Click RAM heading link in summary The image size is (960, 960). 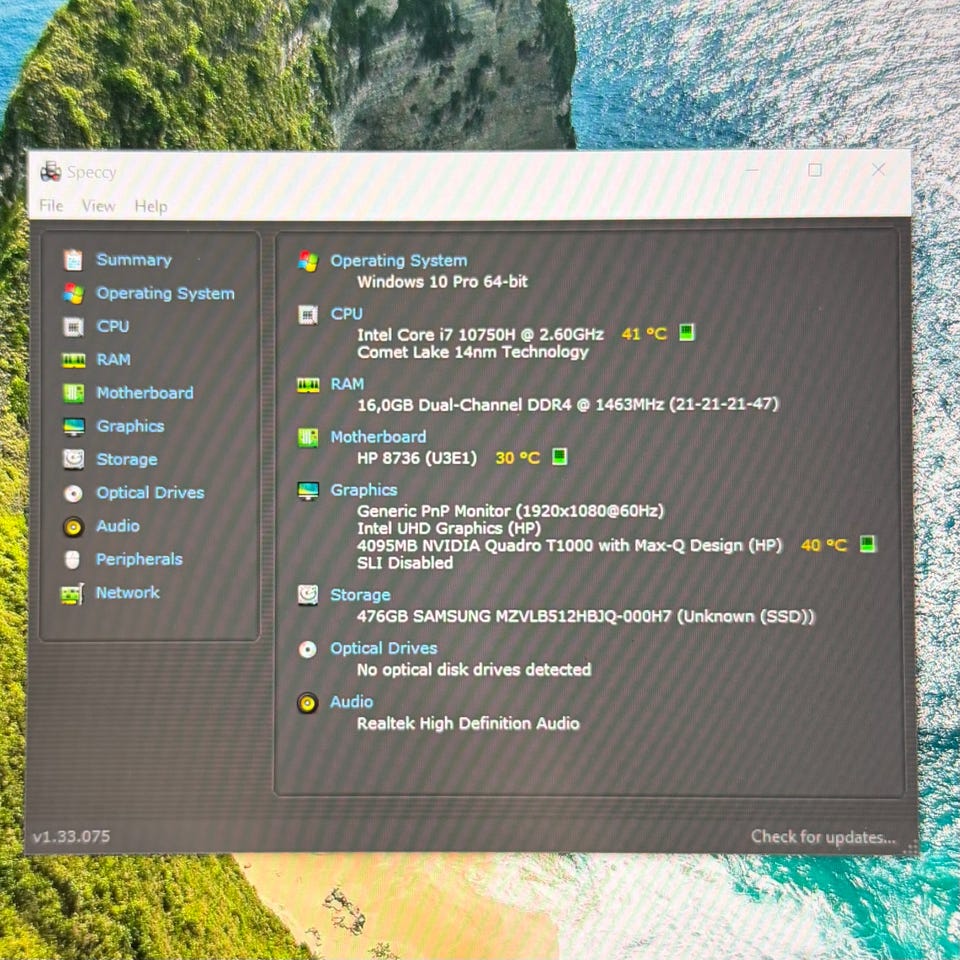[347, 384]
